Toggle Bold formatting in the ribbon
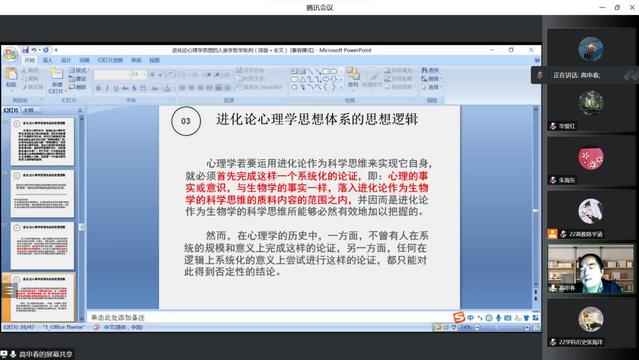This screenshot has height=360, width=639. coord(98,88)
